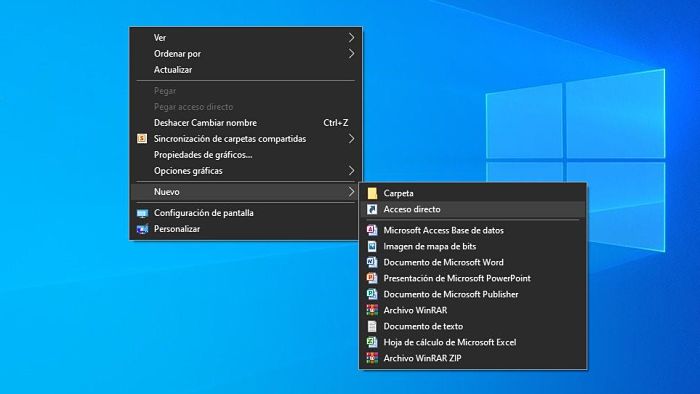Open the Ordenar por entry
The height and width of the screenshot is (394, 700).
click(246, 54)
